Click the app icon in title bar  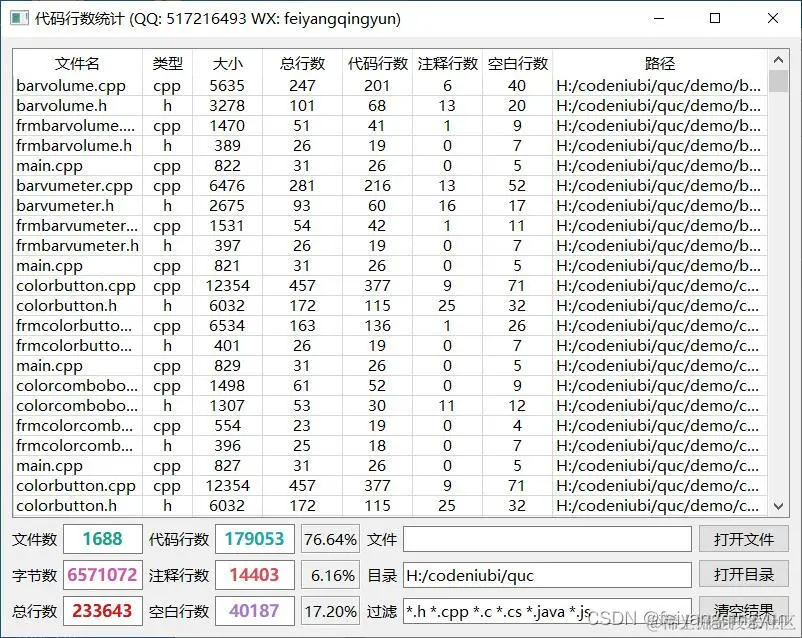19,19
